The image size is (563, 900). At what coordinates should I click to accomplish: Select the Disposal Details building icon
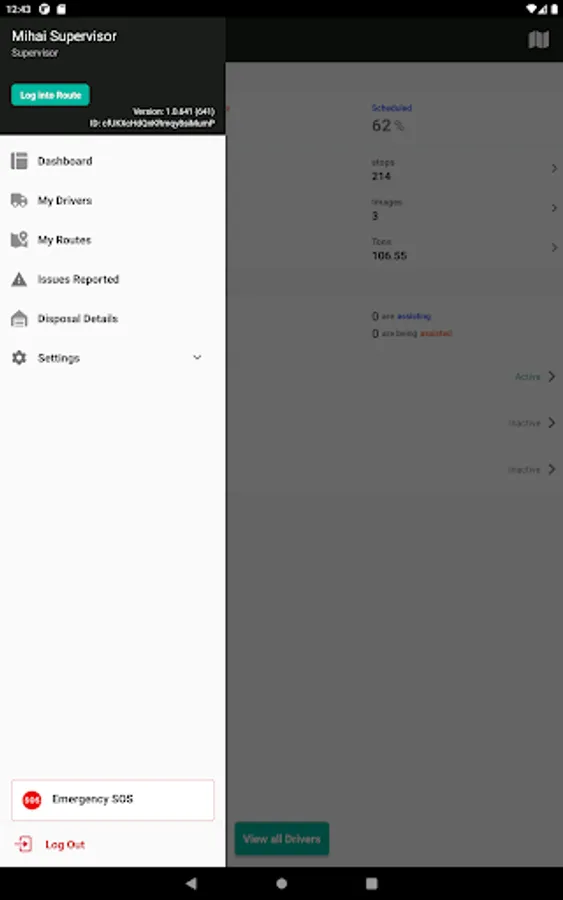[19, 319]
